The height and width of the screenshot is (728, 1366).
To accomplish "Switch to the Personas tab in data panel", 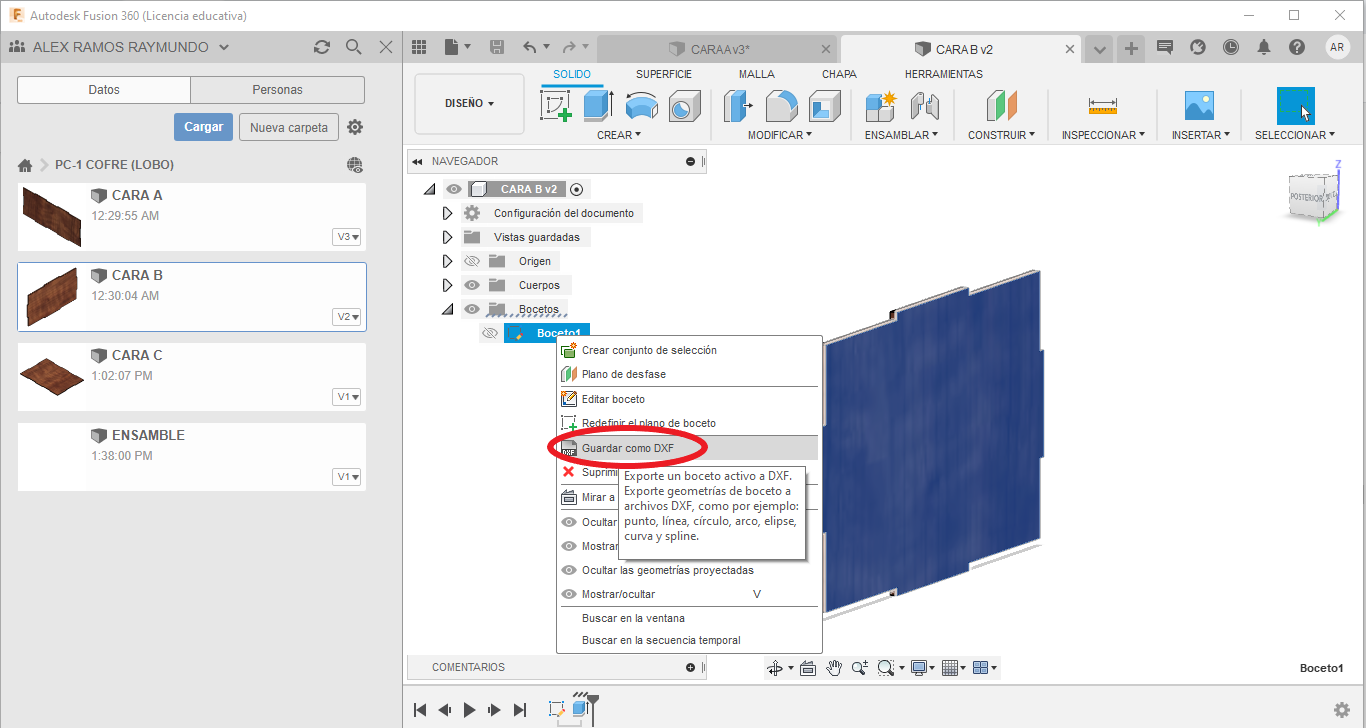I will [278, 90].
